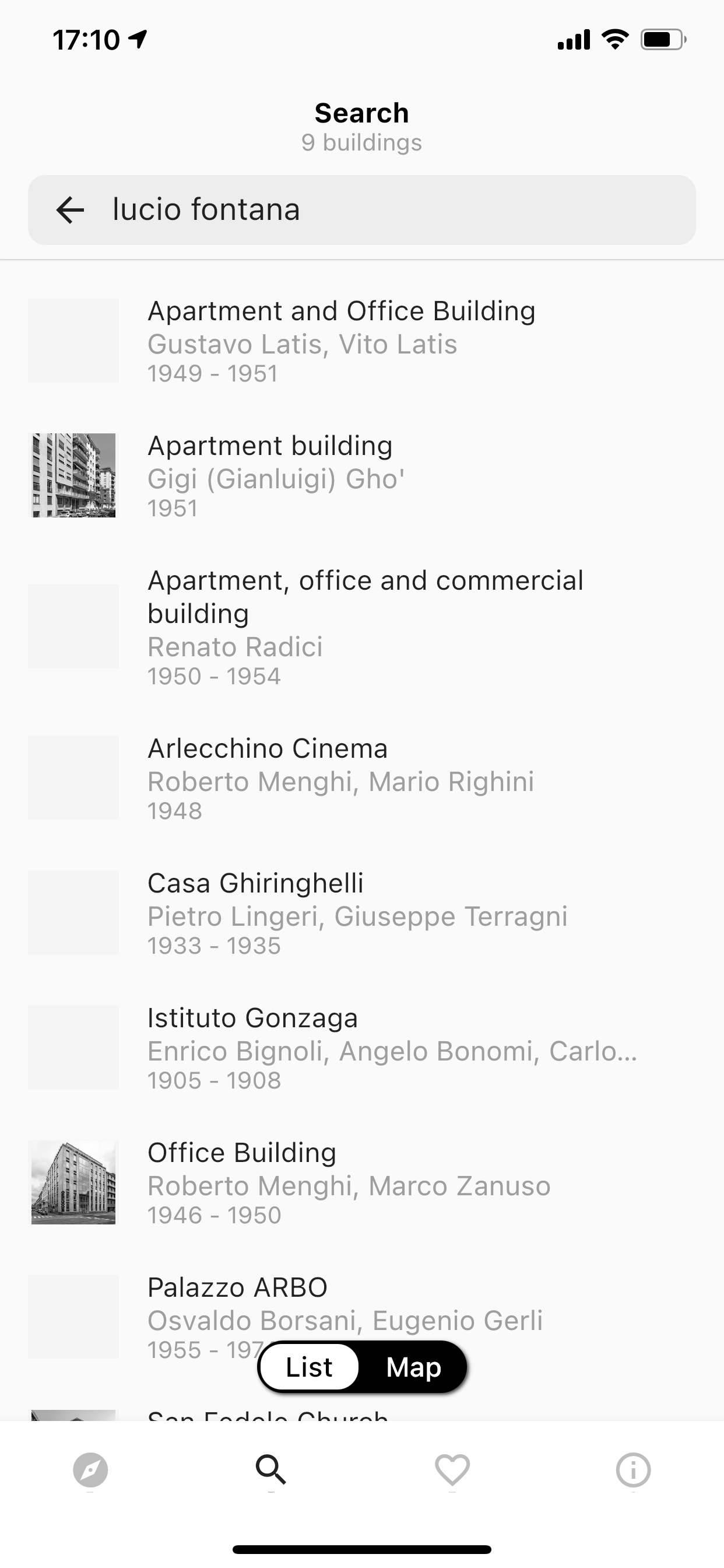Tap the battery status icon
The height and width of the screenshot is (1568, 724).
coord(663,40)
